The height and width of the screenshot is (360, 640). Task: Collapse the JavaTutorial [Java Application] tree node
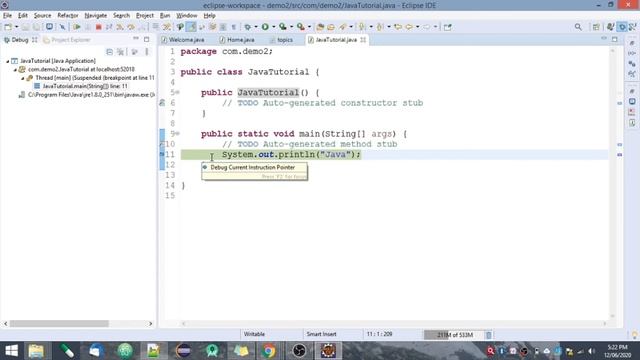7,61
